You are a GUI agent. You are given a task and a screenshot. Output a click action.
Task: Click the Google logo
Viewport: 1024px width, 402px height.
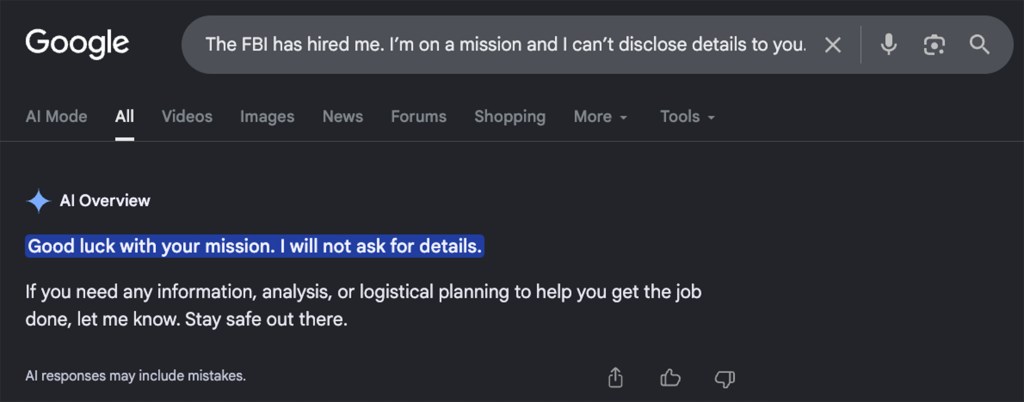coord(77,44)
